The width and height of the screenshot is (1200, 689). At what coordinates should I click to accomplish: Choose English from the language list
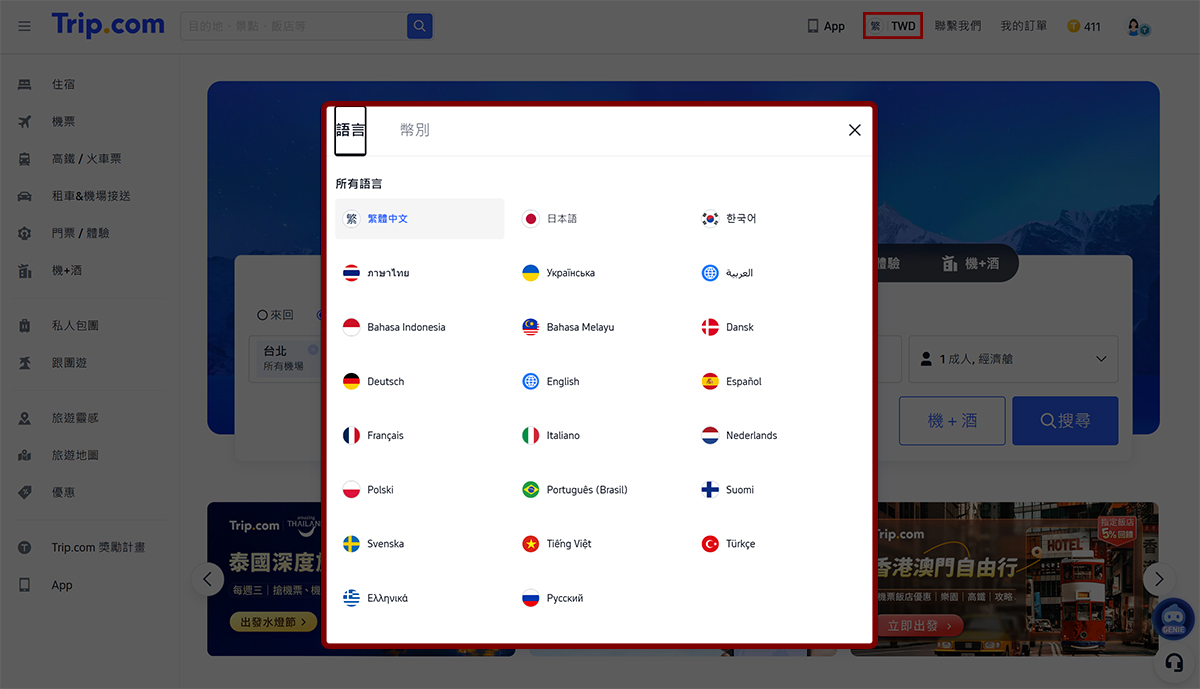click(562, 382)
